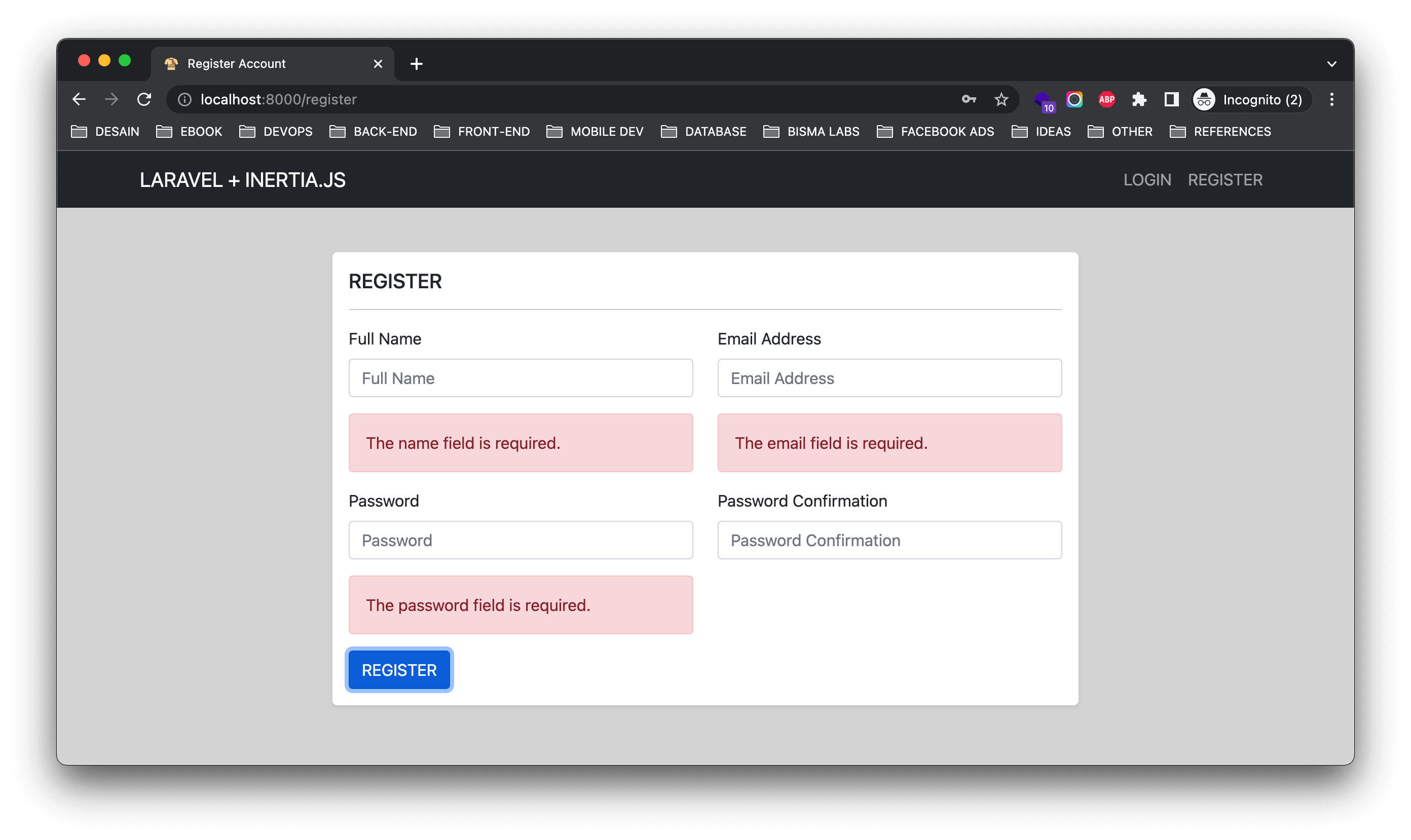Reload the register page
The width and height of the screenshot is (1411, 840).
144,100
